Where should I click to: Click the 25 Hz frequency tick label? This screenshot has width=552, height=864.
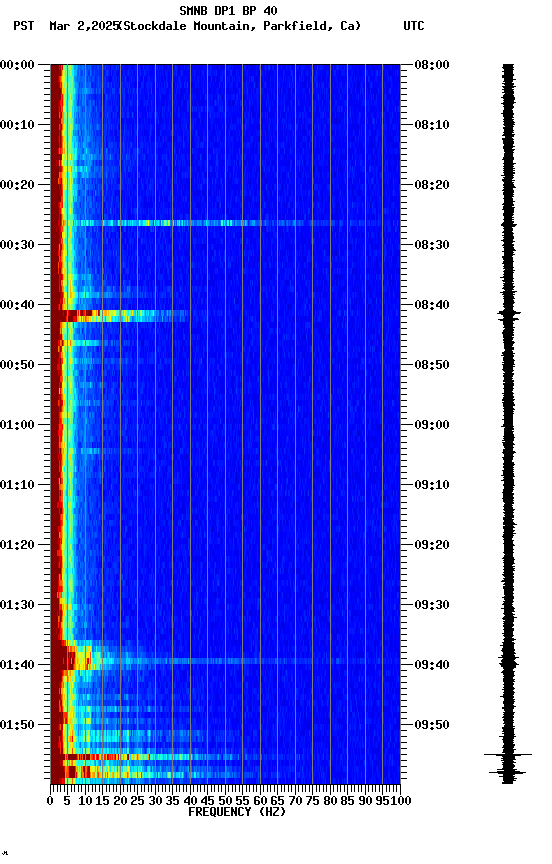[x=138, y=801]
